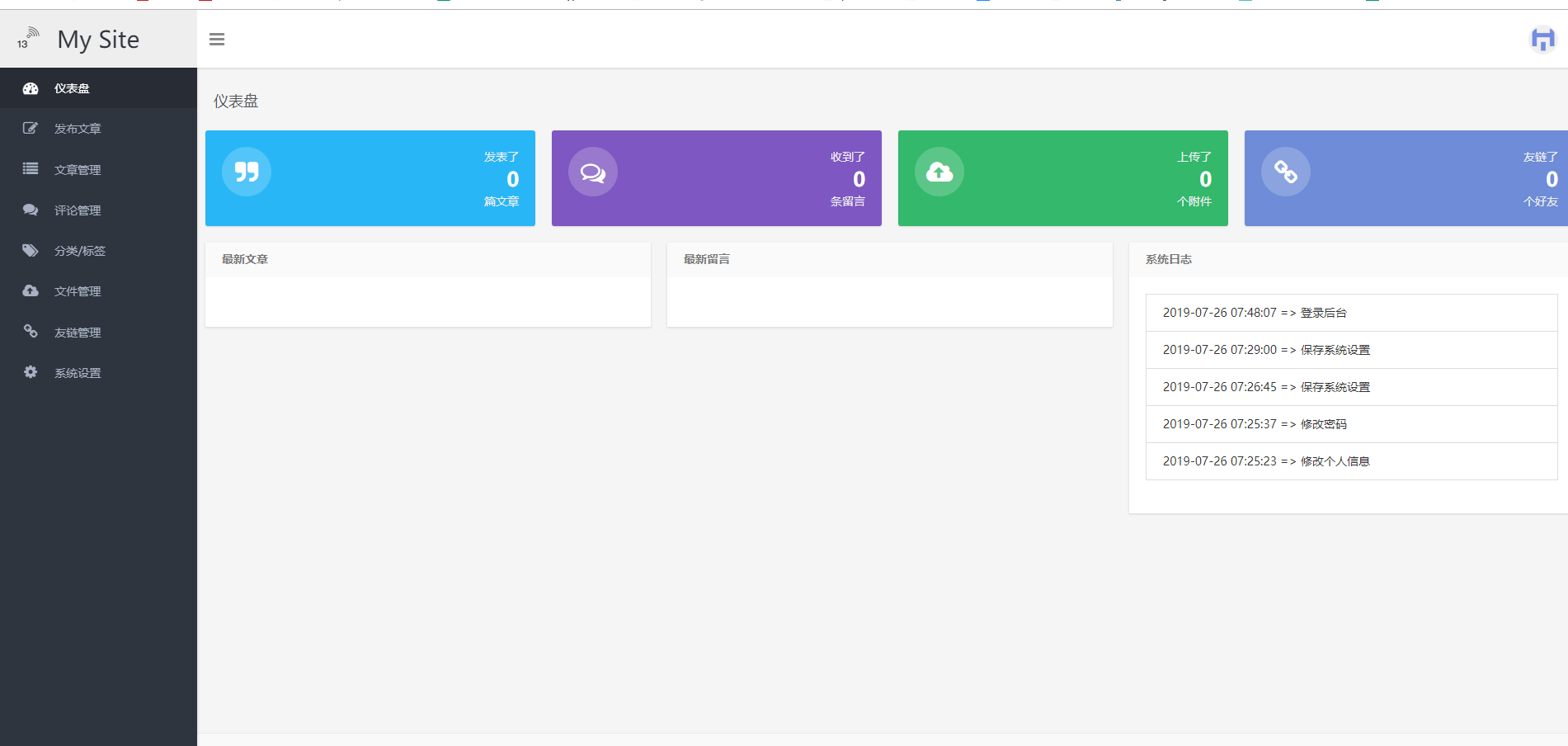Click the chain-link icon beside 友链管理

coord(31,332)
